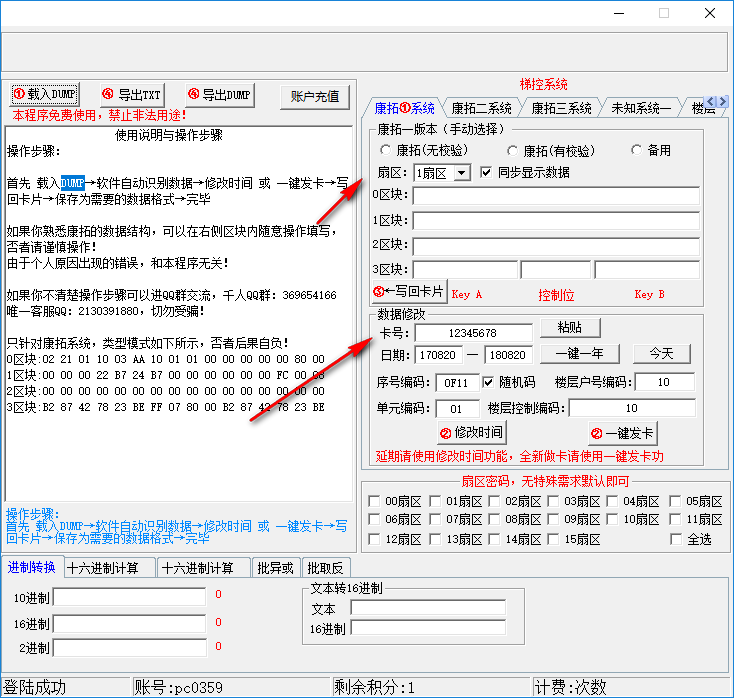
Task: Check the 14扇区 checkbox
Action: (494, 540)
